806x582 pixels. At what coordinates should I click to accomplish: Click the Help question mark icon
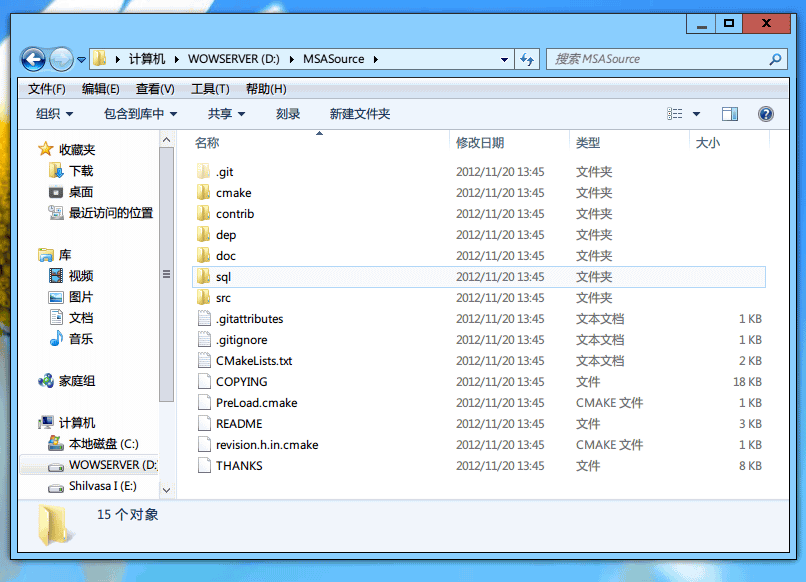(766, 114)
